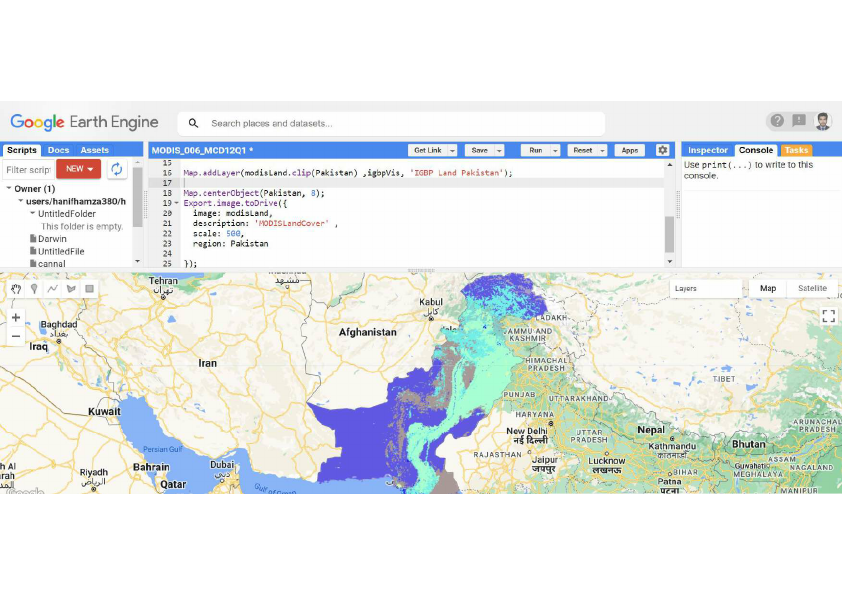Viewport: 842px width, 595px height.
Task: Open the Apps button
Action: click(x=629, y=151)
